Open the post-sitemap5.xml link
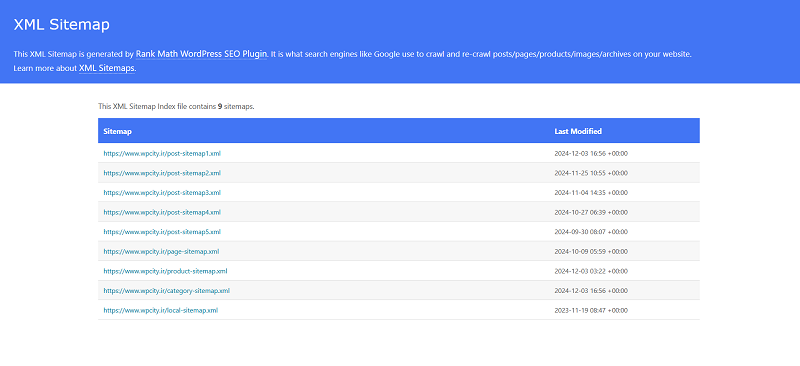Image resolution: width=800 pixels, height=366 pixels. [x=162, y=232]
